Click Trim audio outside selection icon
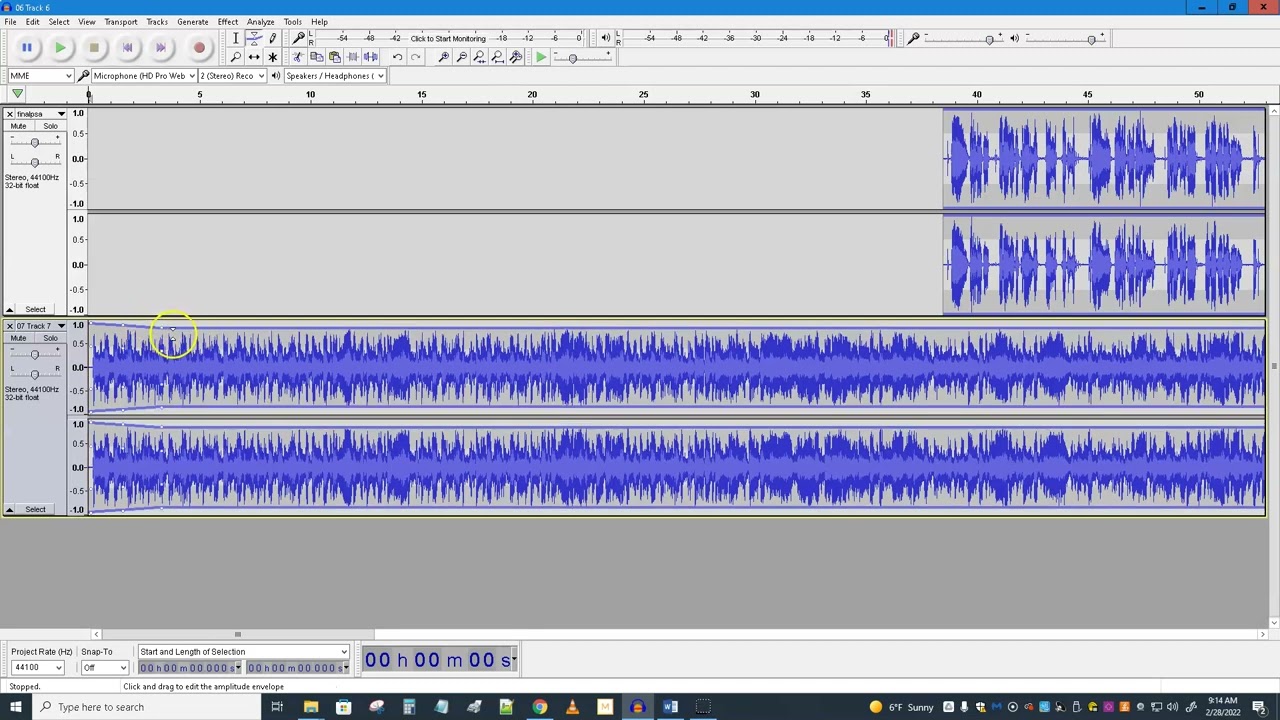 coord(352,57)
